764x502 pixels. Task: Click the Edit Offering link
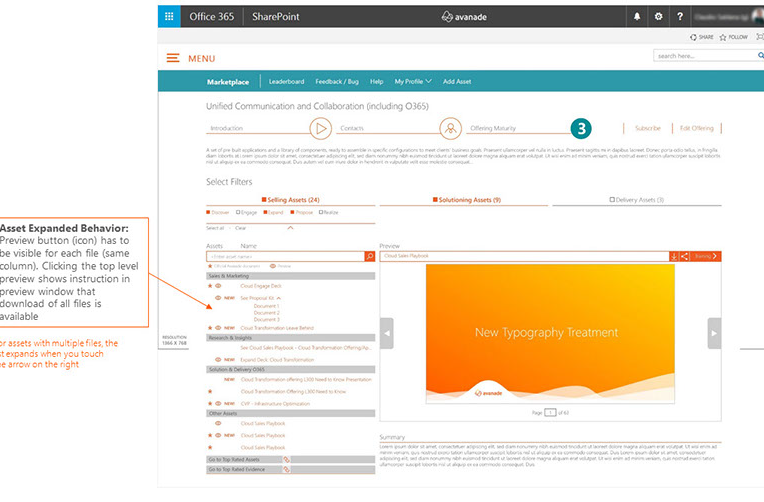point(697,128)
